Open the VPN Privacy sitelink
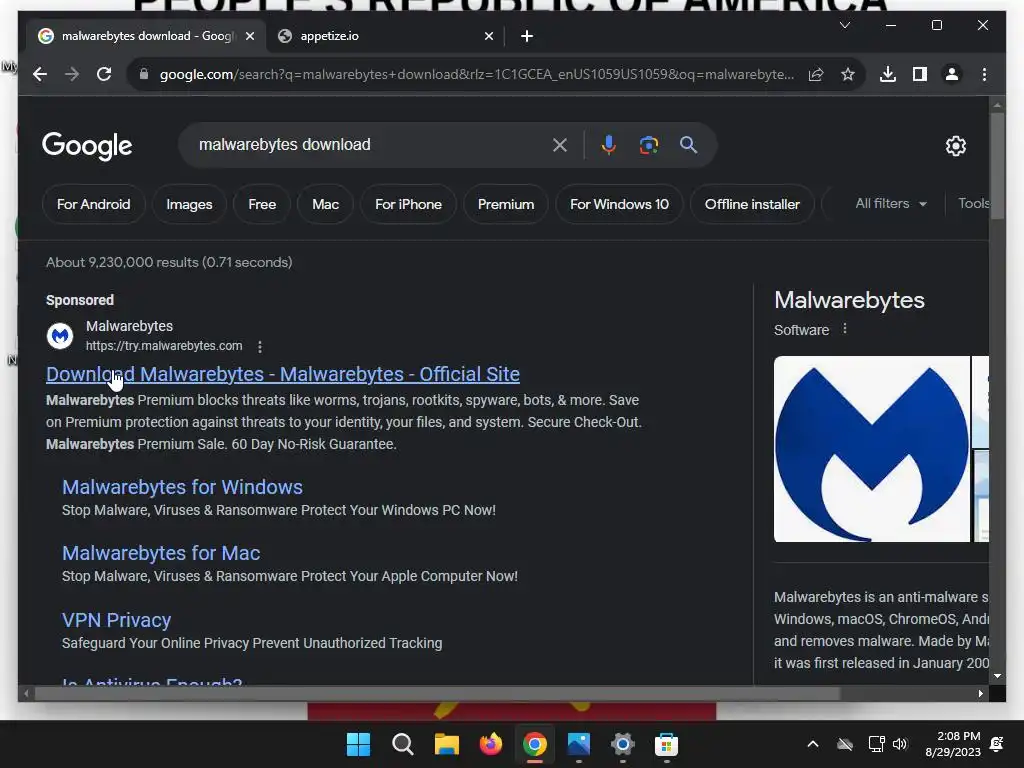Screen dimensions: 1024x768 point(116,620)
